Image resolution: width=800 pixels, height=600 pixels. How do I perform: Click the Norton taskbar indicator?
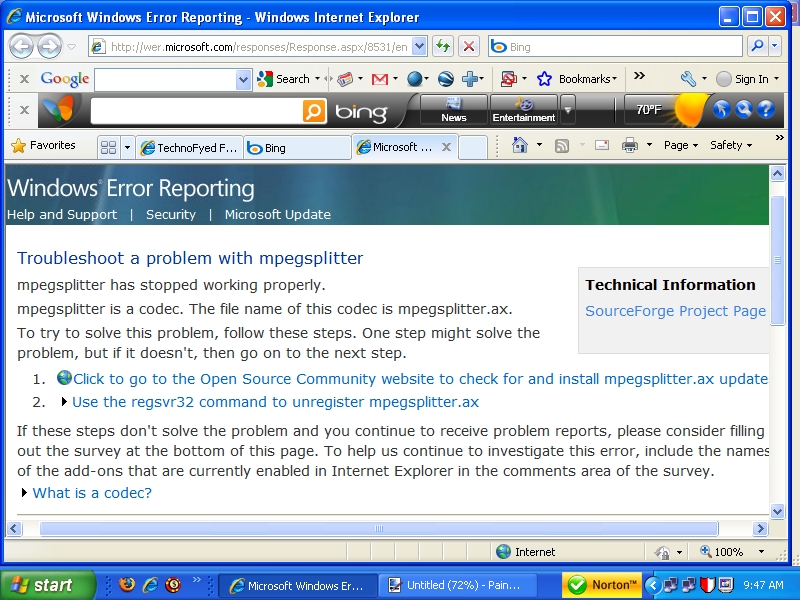[x=602, y=585]
